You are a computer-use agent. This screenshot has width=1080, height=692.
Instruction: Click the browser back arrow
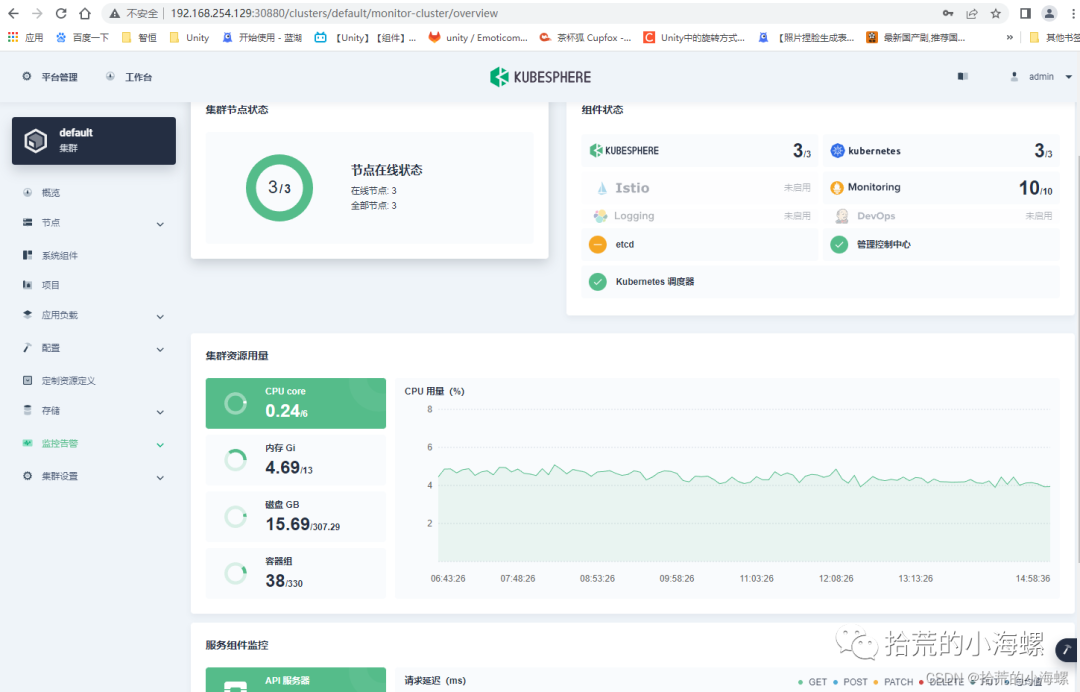coord(13,13)
